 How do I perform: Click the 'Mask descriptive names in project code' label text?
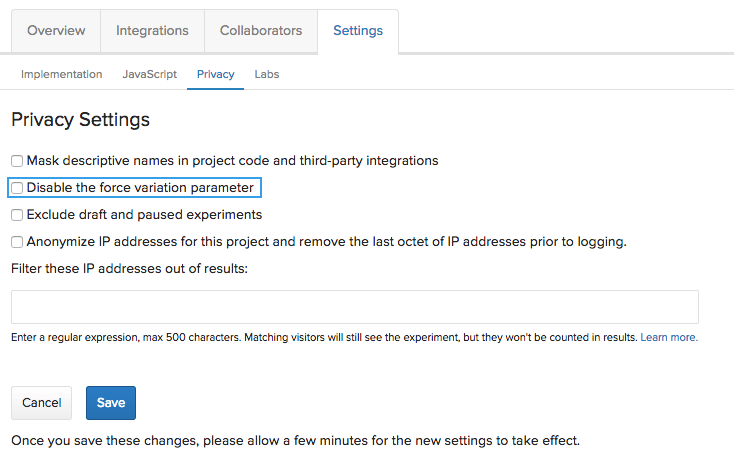[x=232, y=161]
